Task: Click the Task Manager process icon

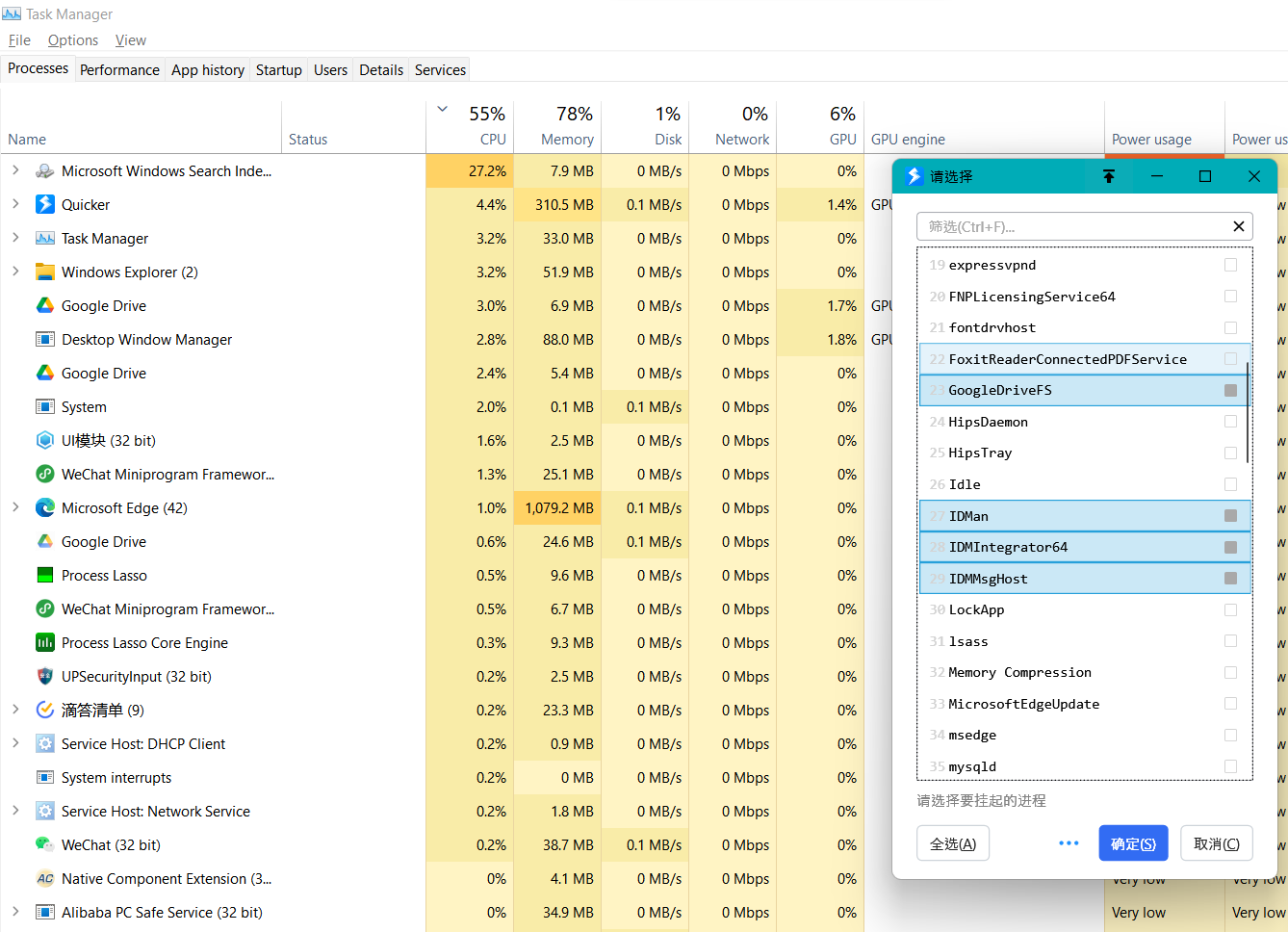Action: (45, 239)
